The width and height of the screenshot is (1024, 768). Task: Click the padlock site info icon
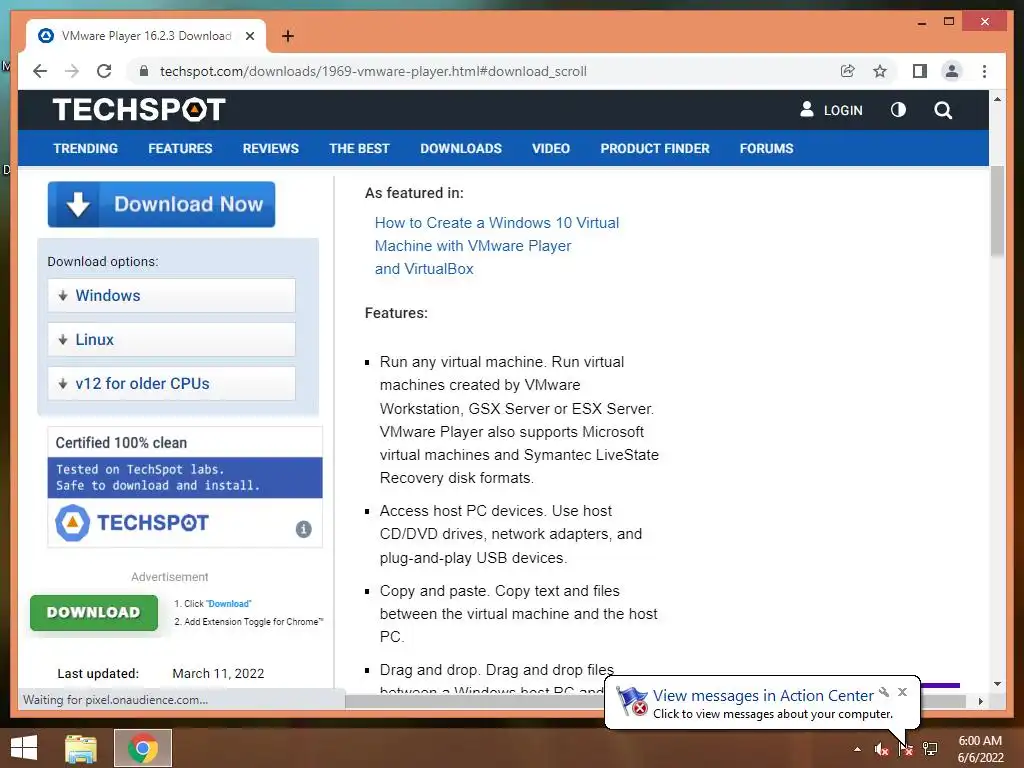tap(144, 71)
